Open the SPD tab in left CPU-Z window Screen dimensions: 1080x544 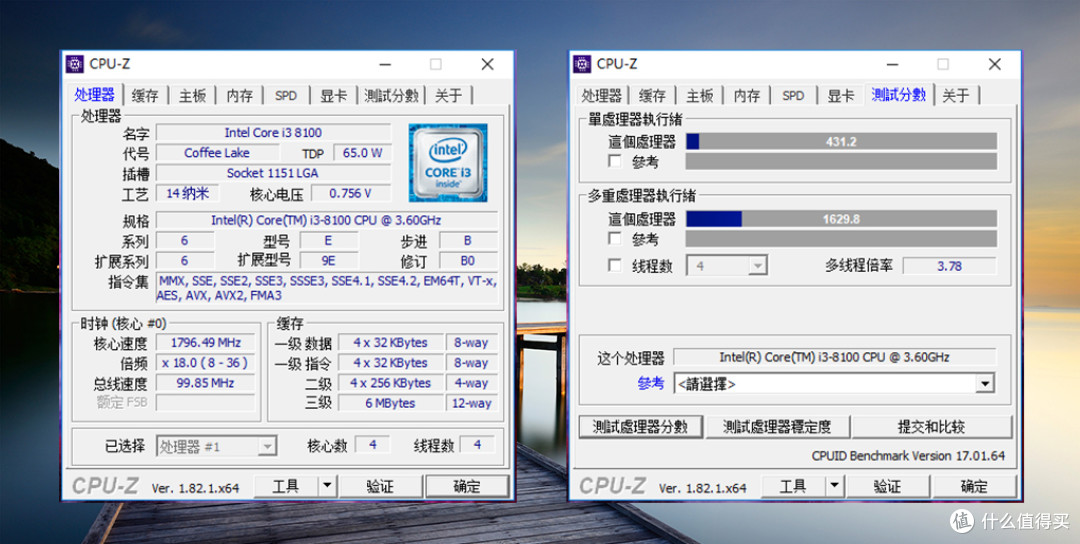point(286,96)
